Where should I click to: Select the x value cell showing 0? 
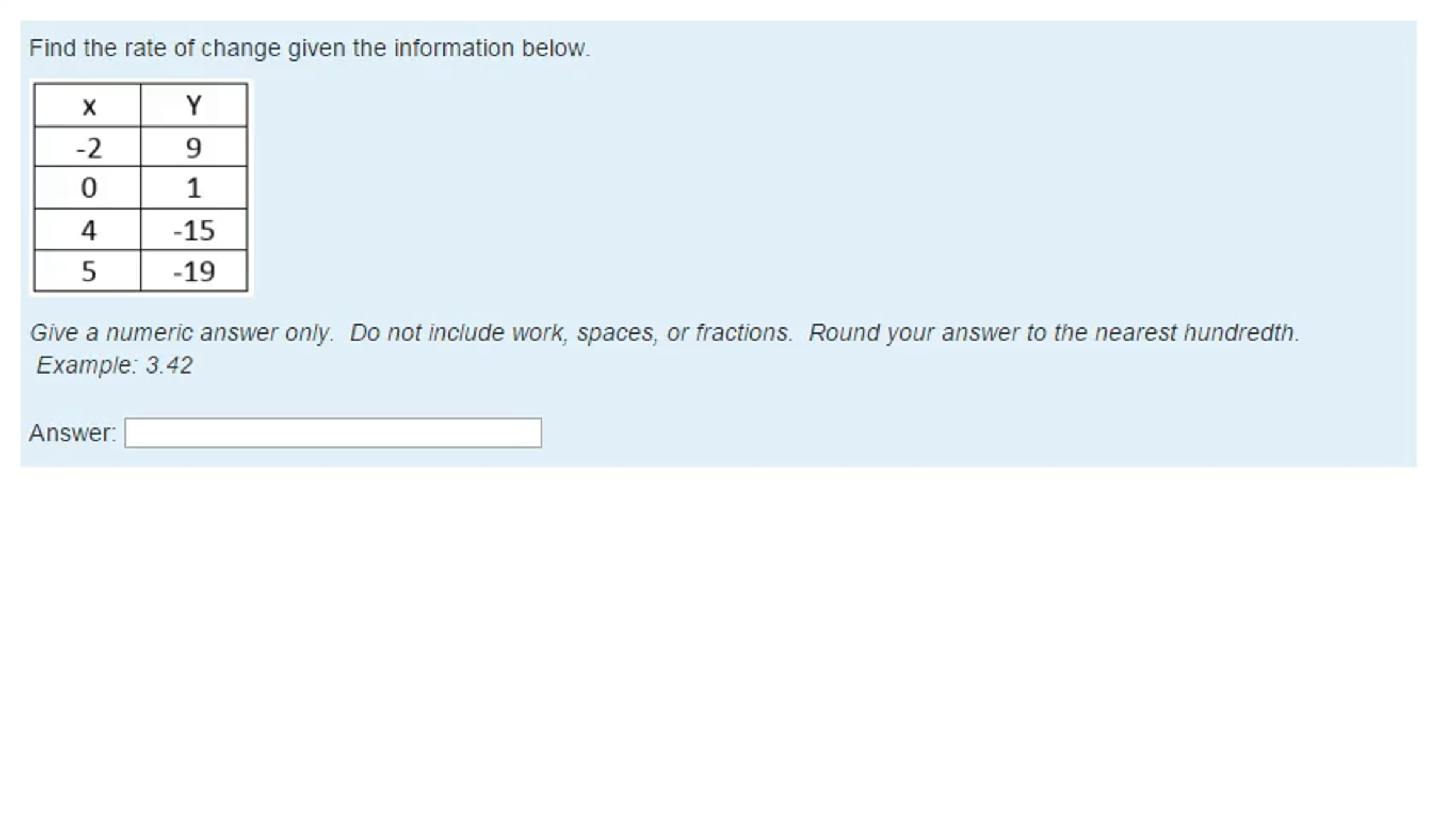[88, 188]
